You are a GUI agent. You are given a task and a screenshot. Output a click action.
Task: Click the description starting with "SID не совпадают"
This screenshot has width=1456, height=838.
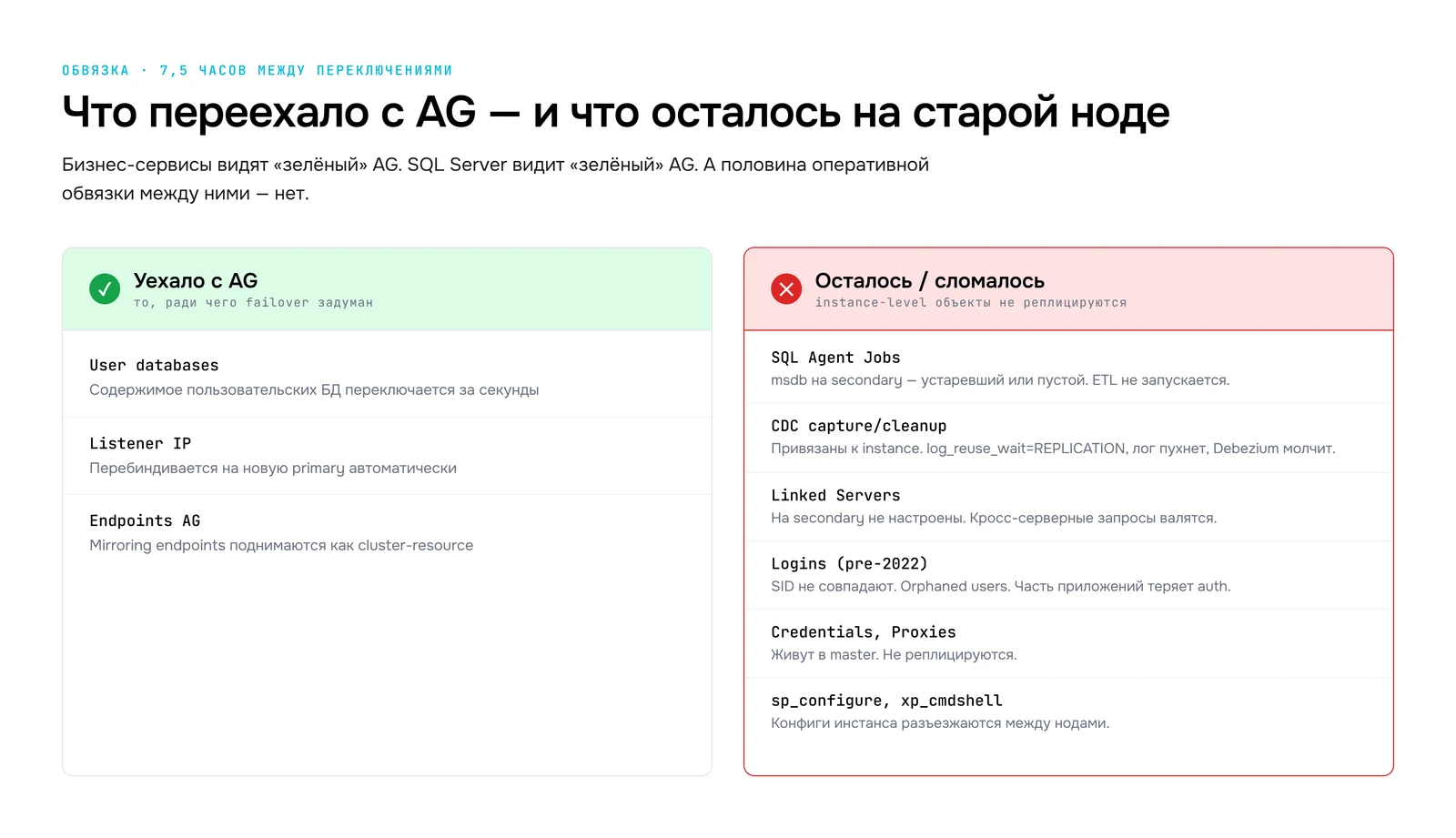[x=1000, y=586]
